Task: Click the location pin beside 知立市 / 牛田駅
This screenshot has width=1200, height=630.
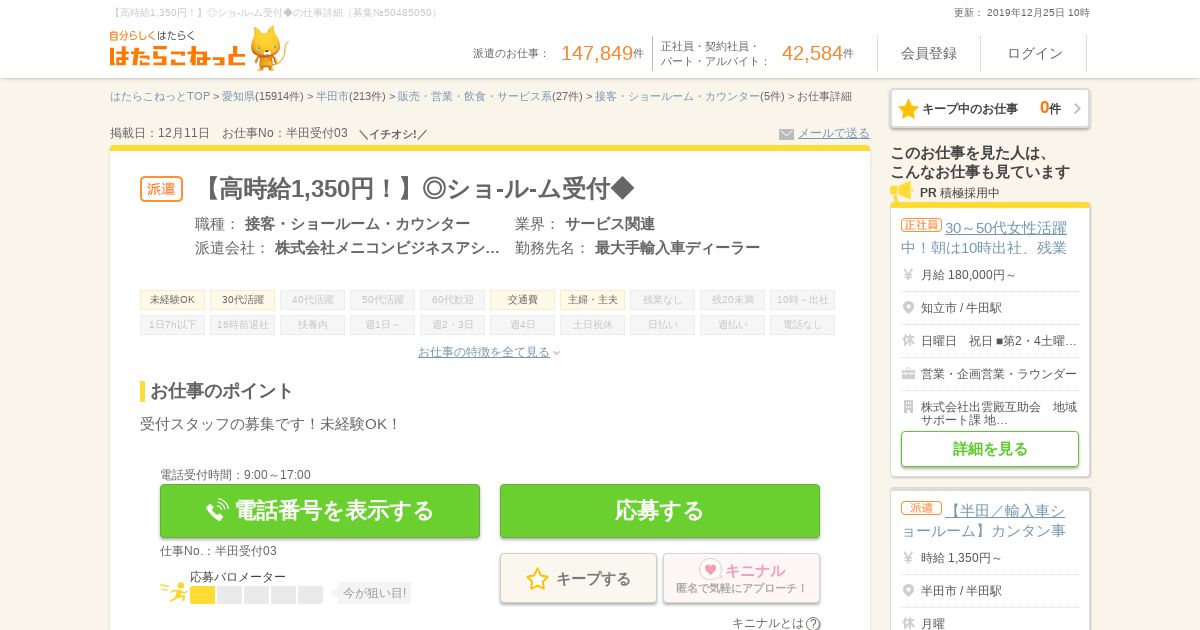Action: (x=908, y=308)
